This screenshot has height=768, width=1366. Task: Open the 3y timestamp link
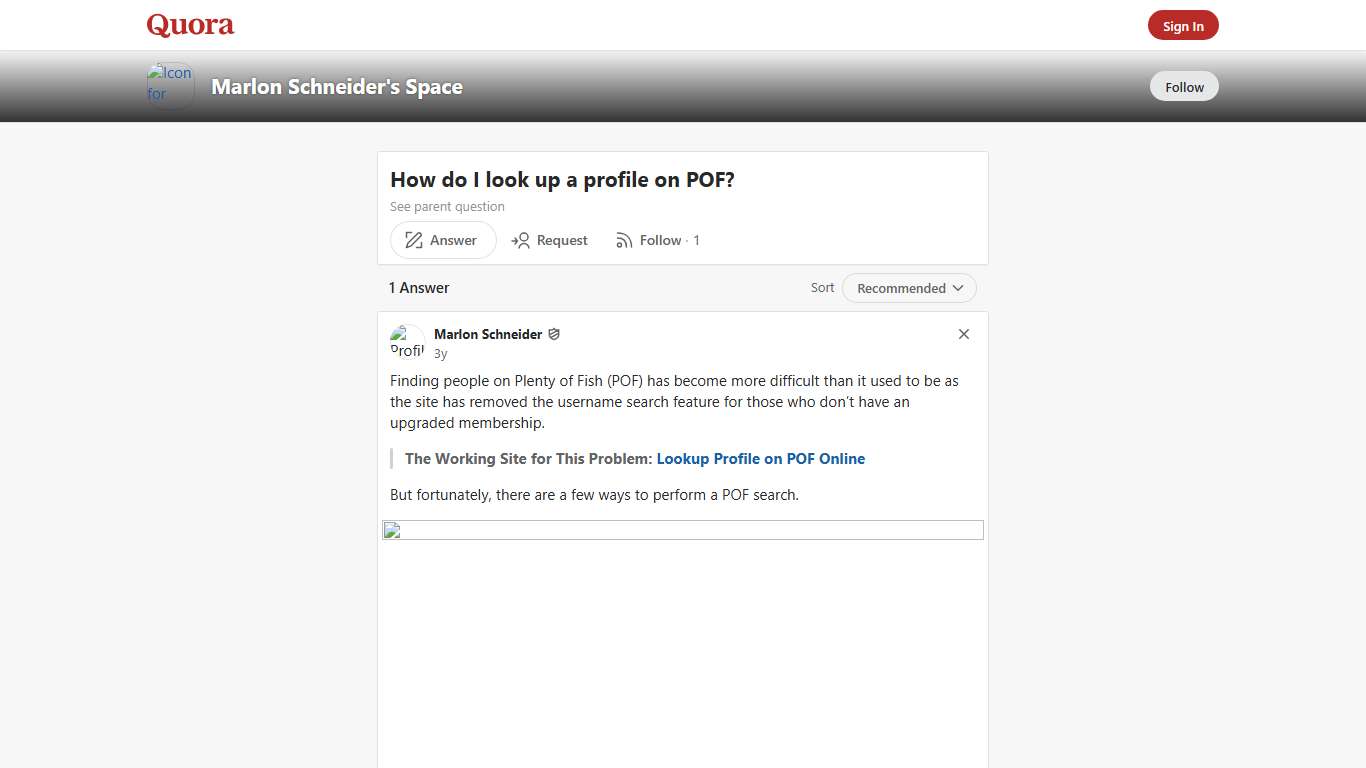click(x=440, y=353)
